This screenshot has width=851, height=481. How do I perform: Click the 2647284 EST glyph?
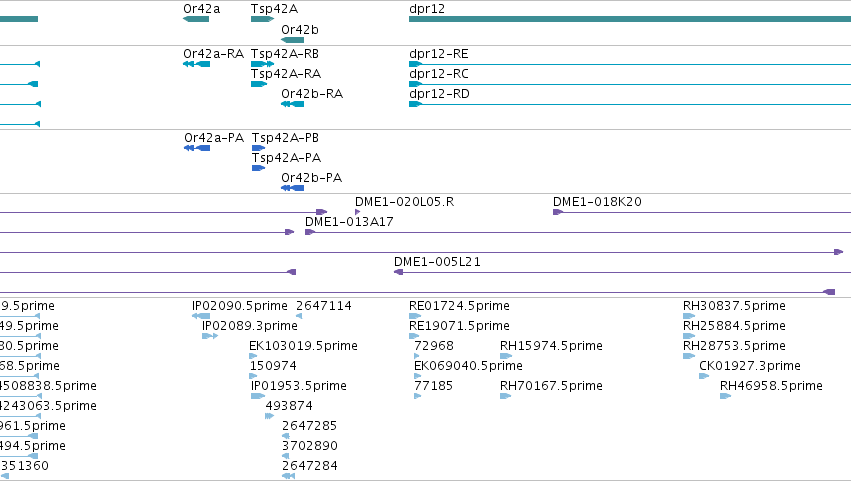tap(289, 476)
